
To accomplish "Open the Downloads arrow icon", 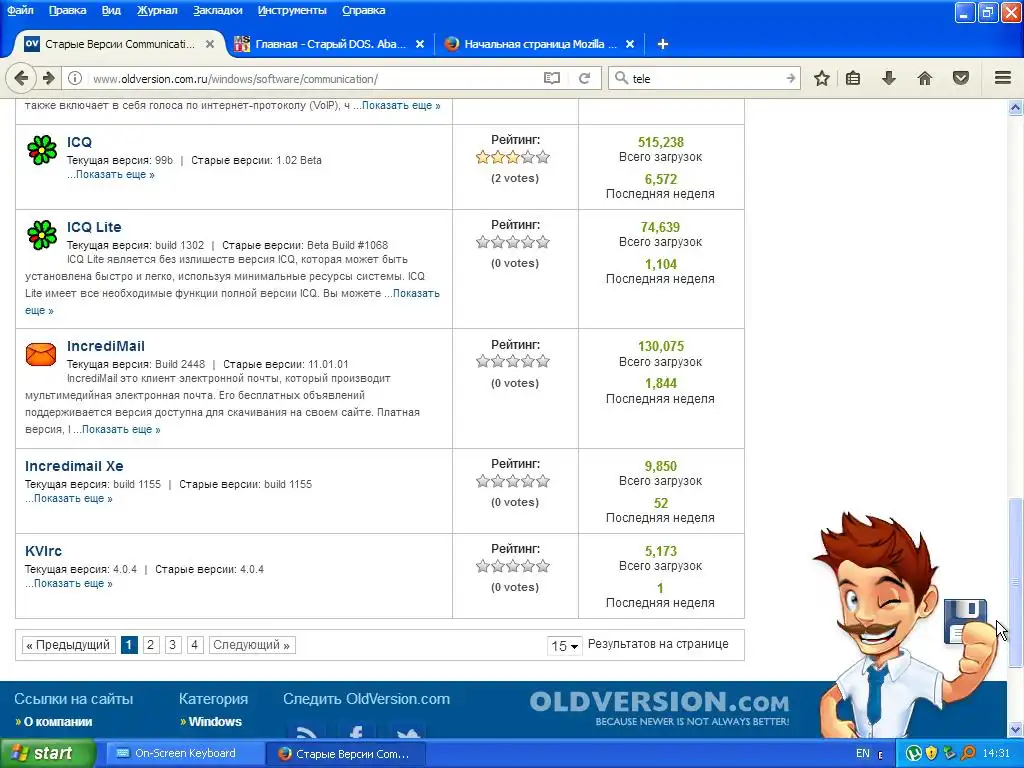I will 888,78.
